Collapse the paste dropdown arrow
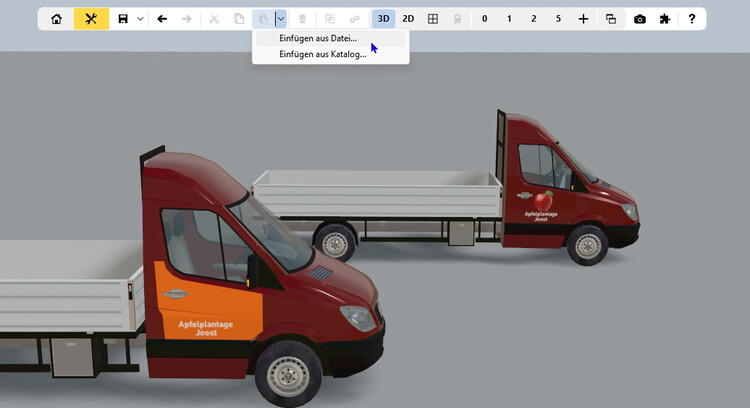Screen dimensions: 750x408 pos(281,19)
